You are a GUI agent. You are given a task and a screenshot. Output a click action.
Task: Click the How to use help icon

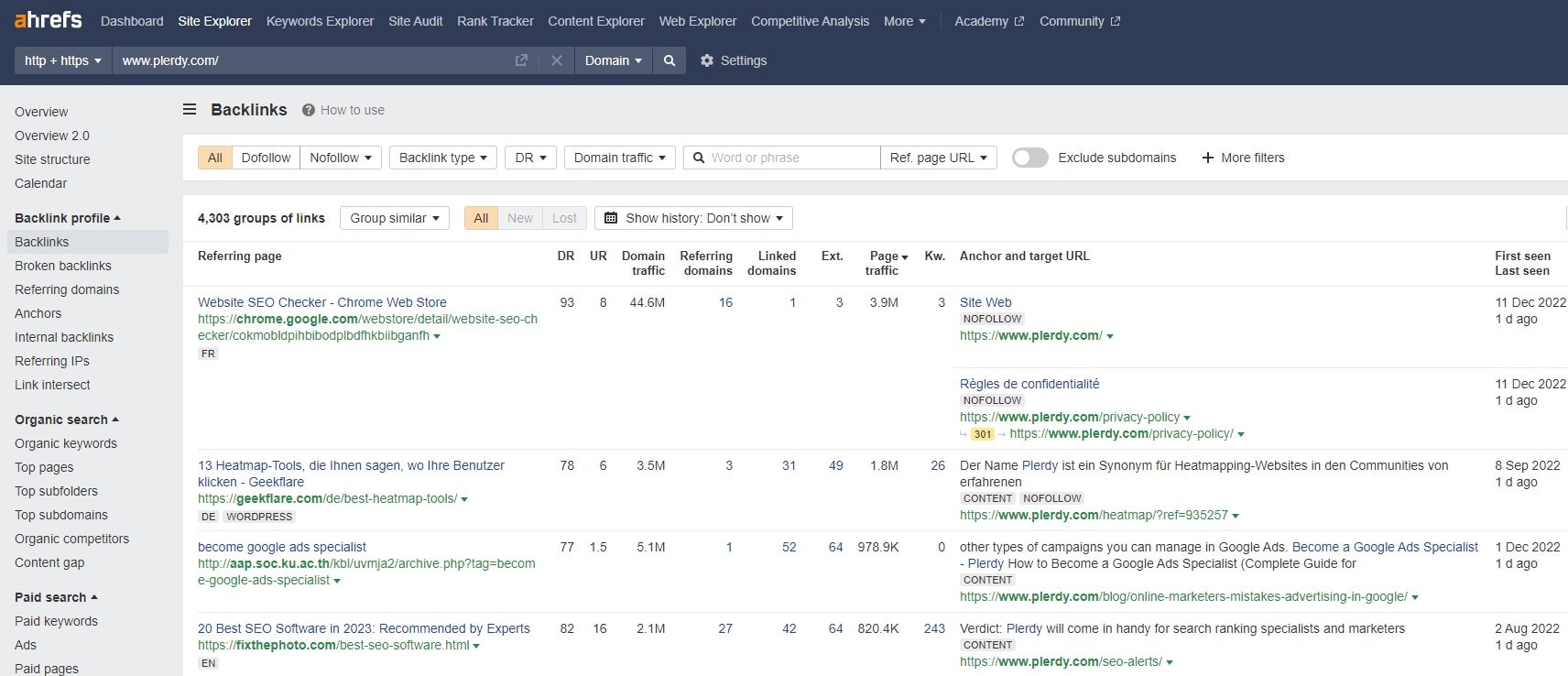(x=309, y=110)
